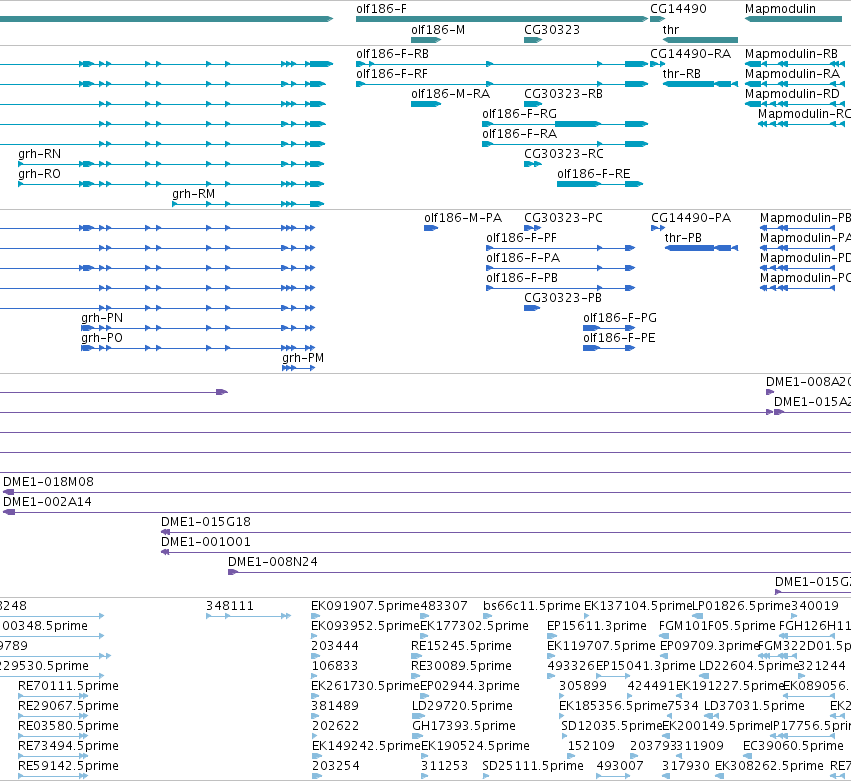Click protein label olf186-F-PF
The width and height of the screenshot is (851, 781).
(521, 238)
